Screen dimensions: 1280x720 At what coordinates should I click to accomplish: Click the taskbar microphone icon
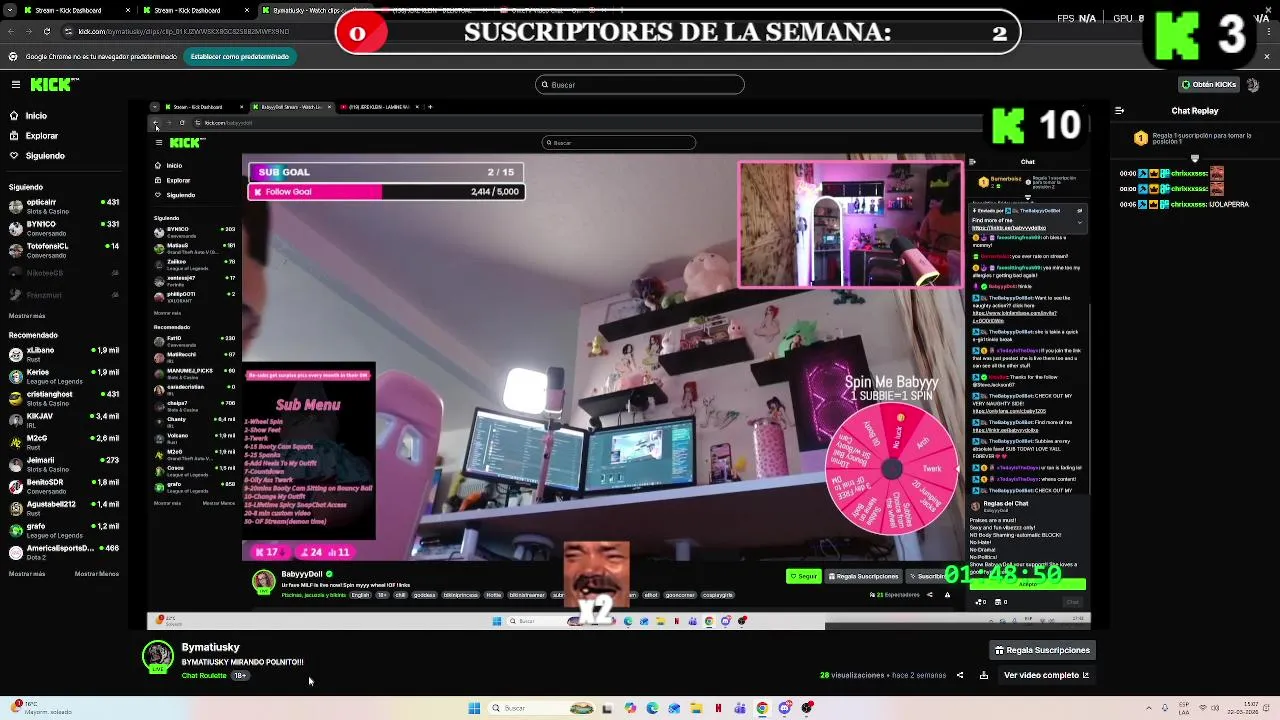click(1165, 708)
